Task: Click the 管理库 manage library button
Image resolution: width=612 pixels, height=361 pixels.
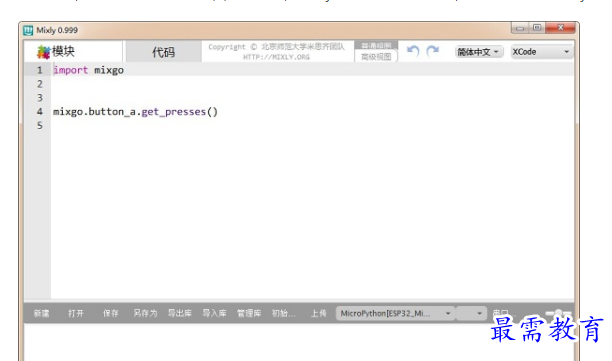Action: click(249, 313)
